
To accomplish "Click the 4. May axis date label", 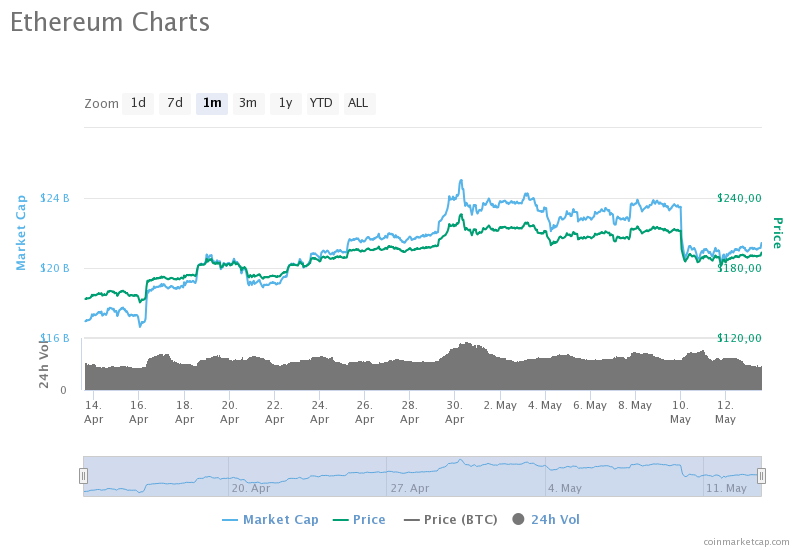I will pos(544,405).
